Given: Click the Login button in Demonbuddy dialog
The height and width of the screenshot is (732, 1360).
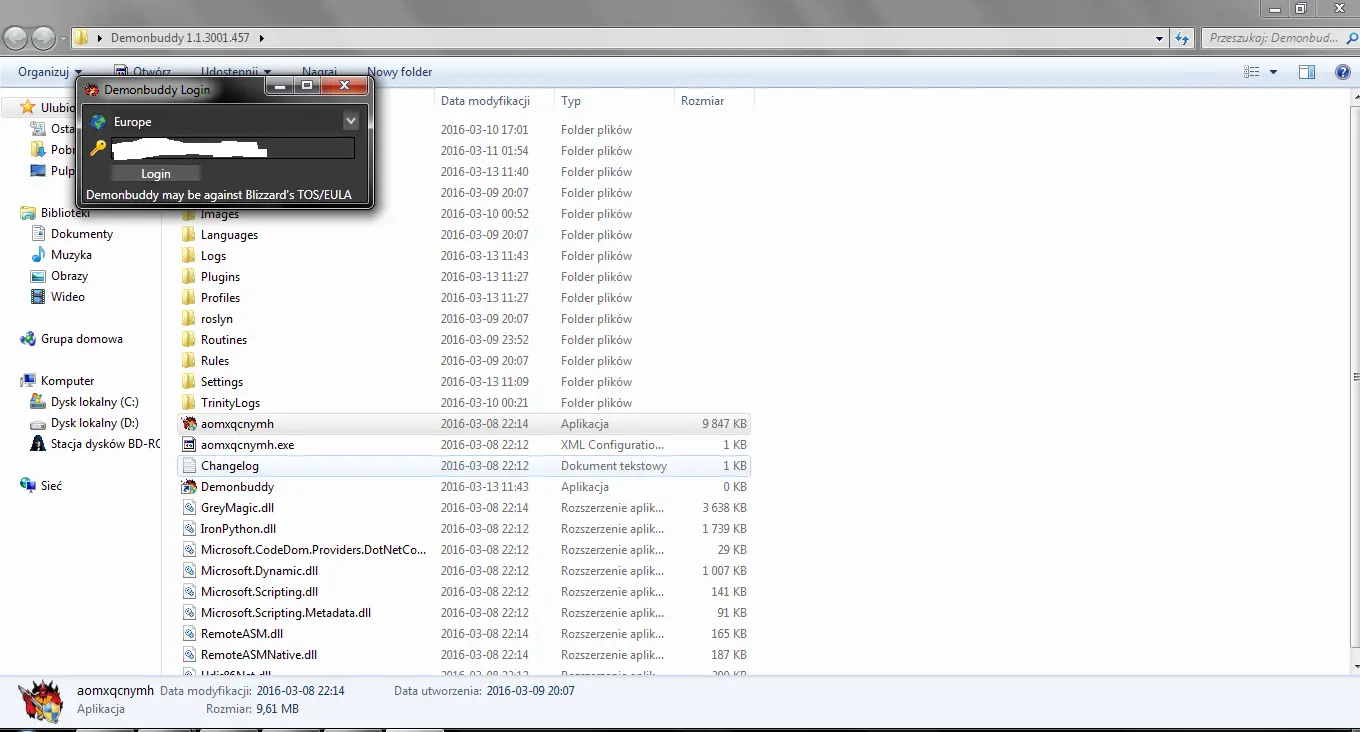Looking at the screenshot, I should pos(156,174).
